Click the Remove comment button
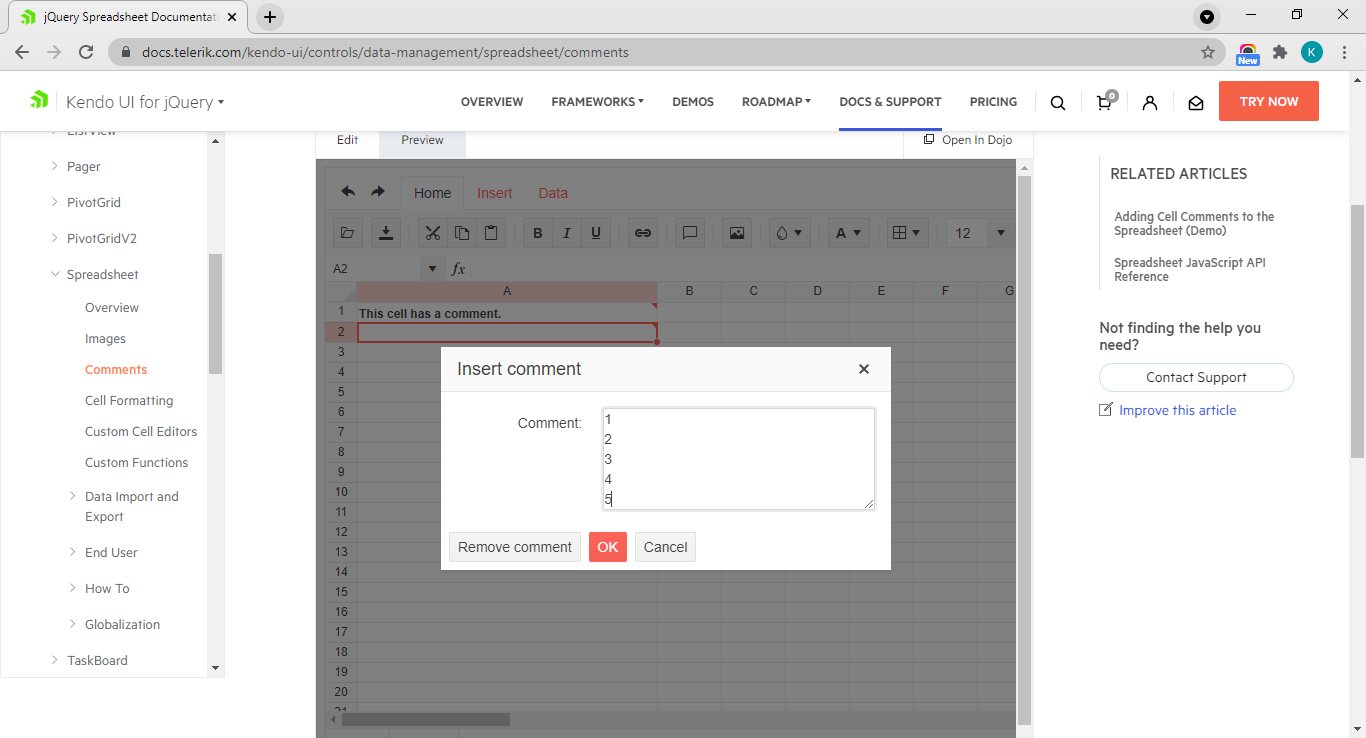This screenshot has width=1366, height=738. (x=515, y=547)
